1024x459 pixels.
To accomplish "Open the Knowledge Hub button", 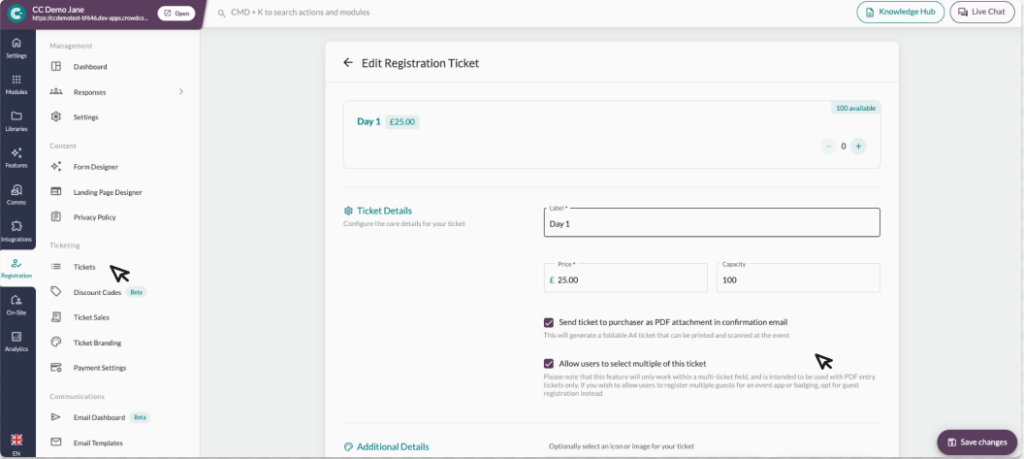I will pos(900,12).
